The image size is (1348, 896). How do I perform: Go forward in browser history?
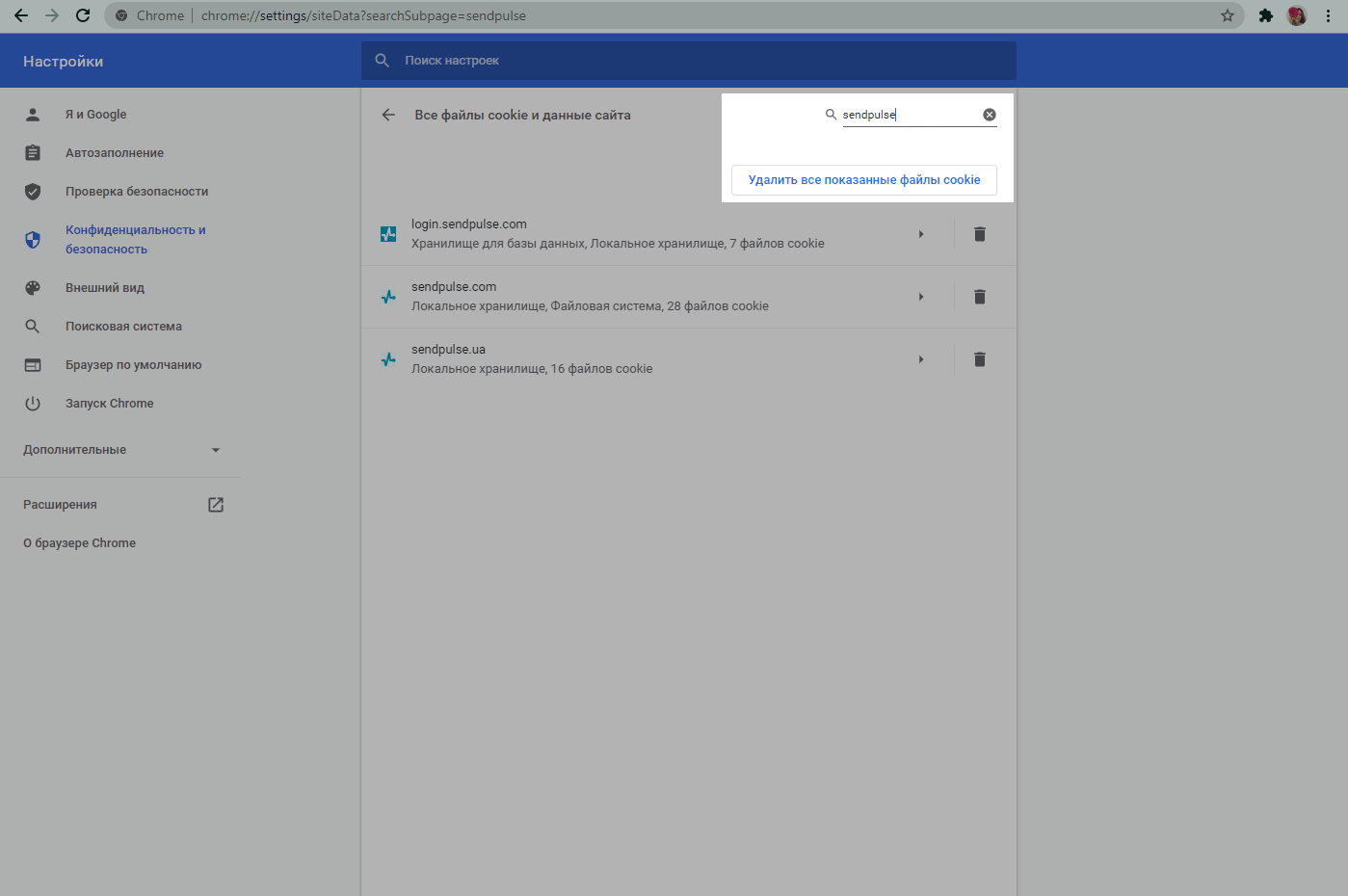click(x=52, y=15)
